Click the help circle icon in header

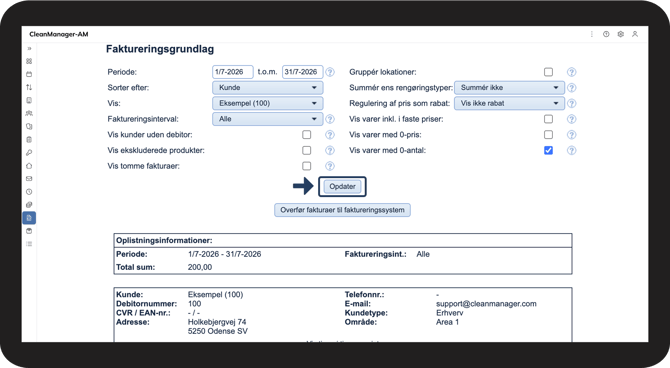[606, 34]
